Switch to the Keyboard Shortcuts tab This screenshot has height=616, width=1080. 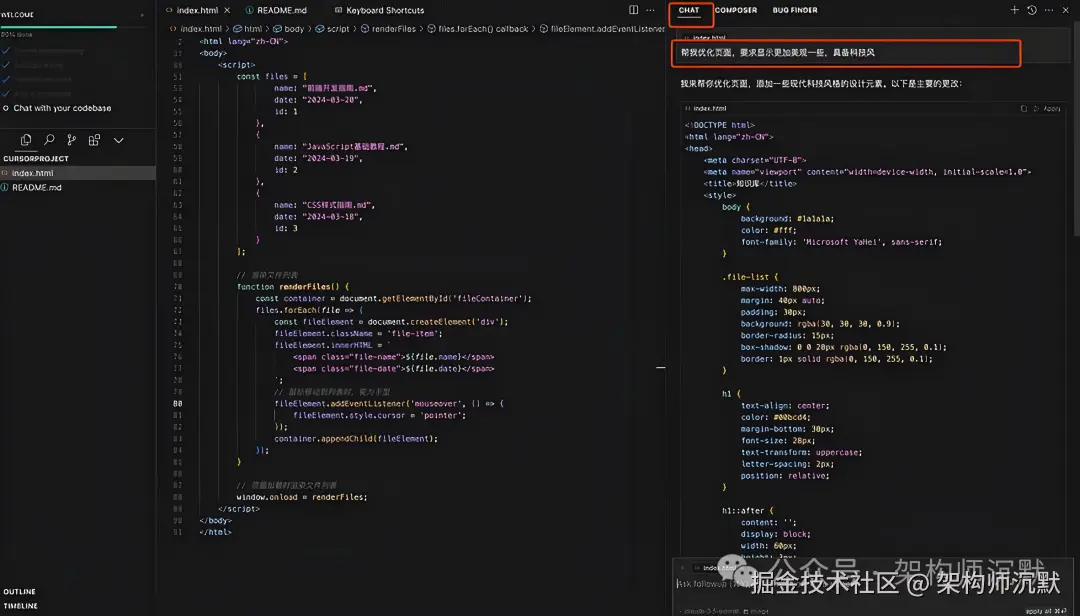click(380, 10)
